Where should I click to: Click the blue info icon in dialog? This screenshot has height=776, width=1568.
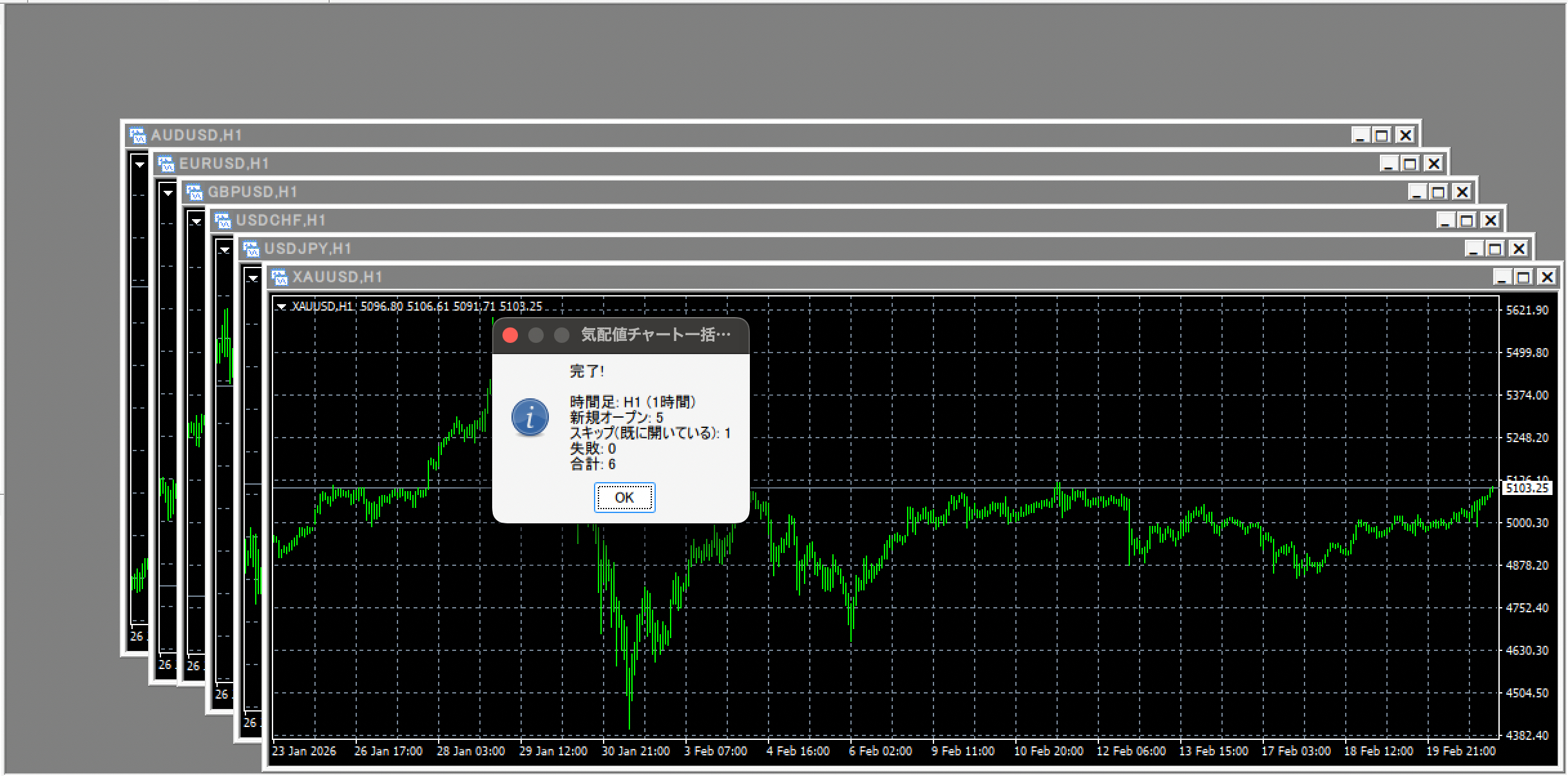click(x=530, y=418)
